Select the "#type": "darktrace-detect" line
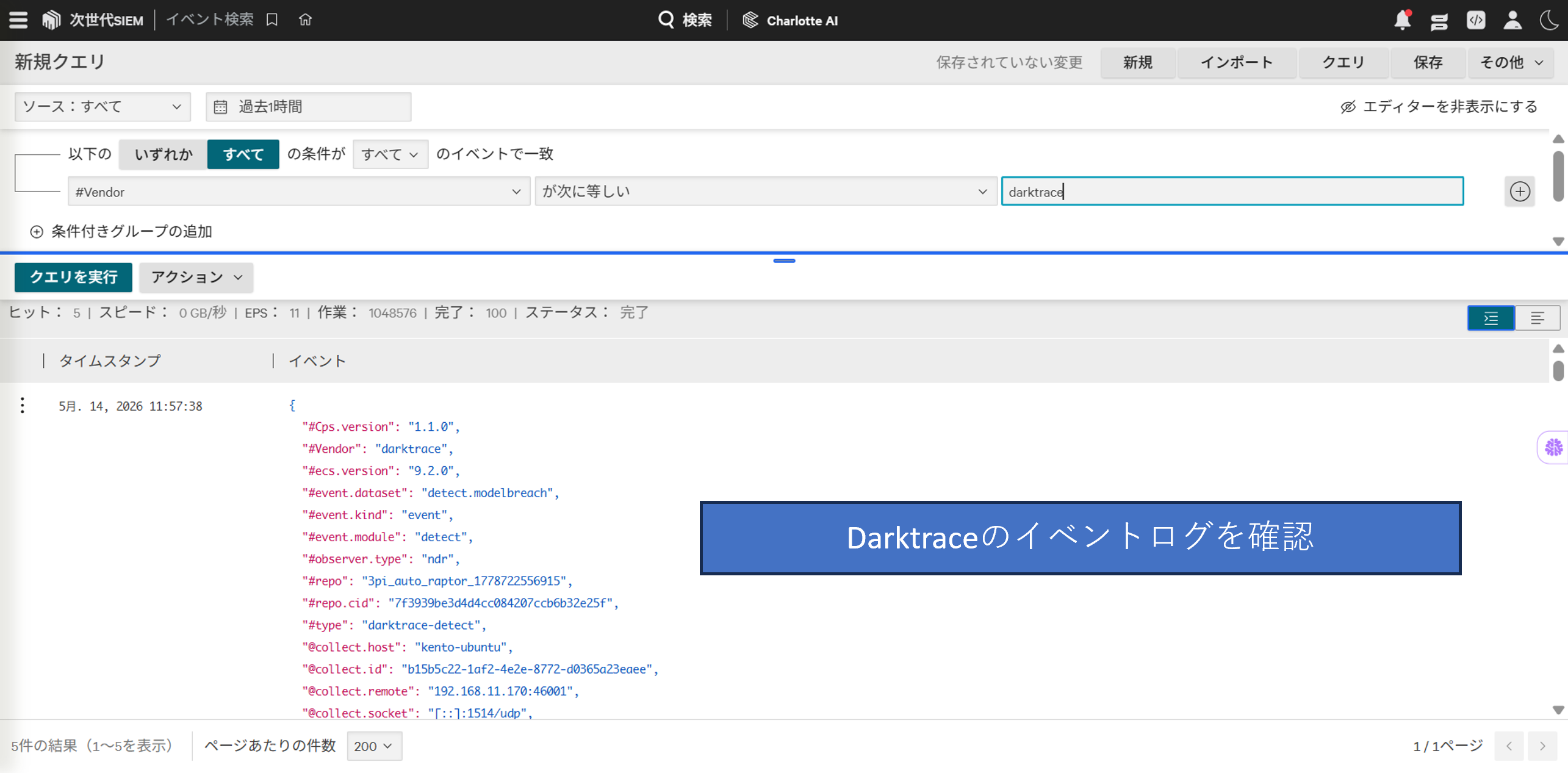Image resolution: width=1568 pixels, height=773 pixels. pos(394,625)
